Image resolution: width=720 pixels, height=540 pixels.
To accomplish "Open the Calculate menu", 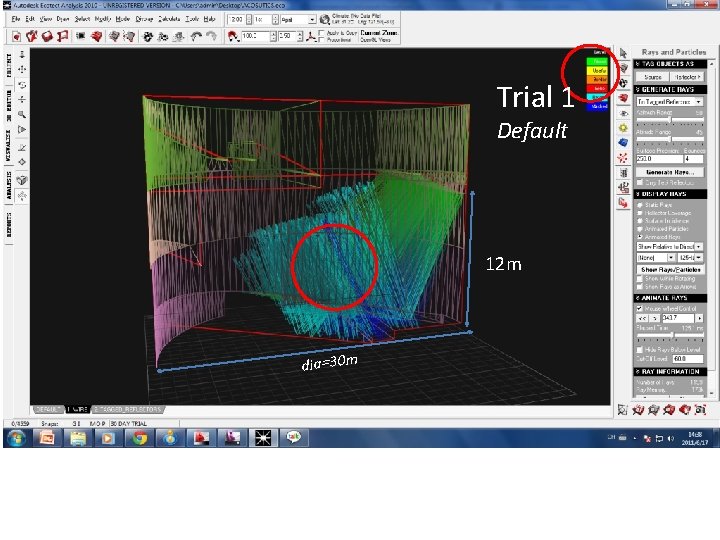I will pos(169,19).
